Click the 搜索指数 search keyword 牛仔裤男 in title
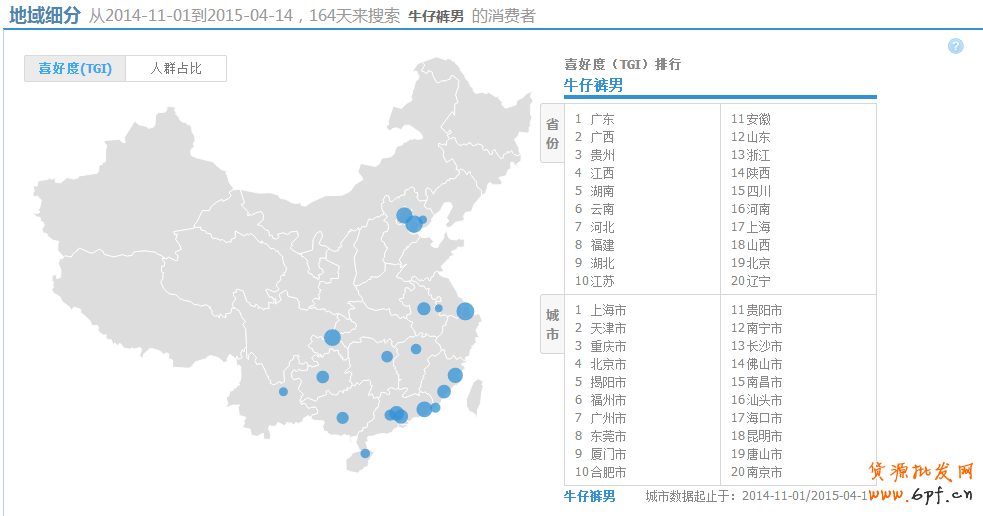Screen dimensions: 983x516 [436, 17]
